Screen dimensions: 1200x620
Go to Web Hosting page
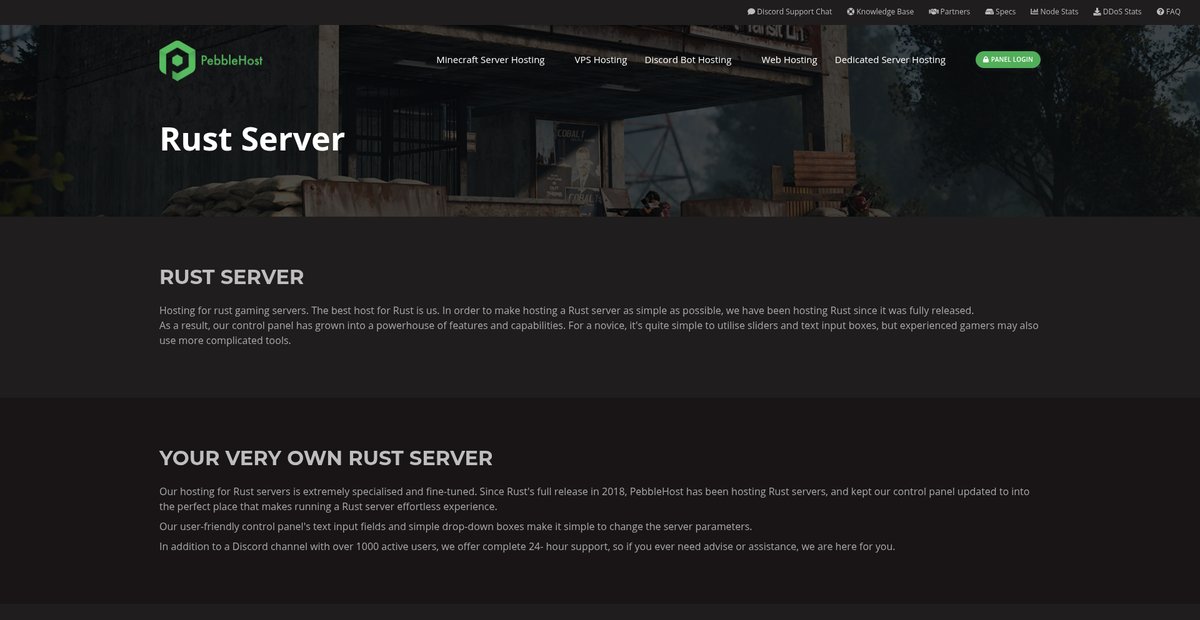click(x=789, y=60)
